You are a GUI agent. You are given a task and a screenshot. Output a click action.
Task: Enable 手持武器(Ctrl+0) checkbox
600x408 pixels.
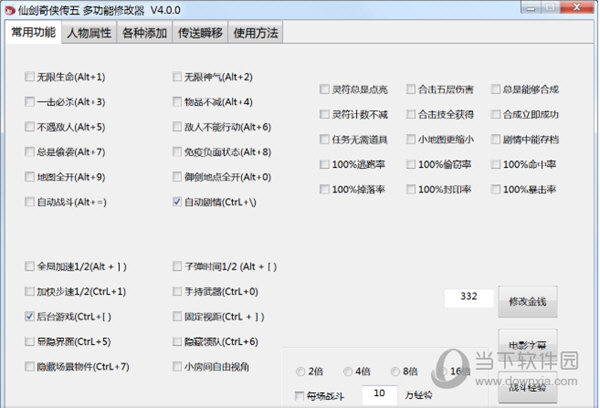[x=177, y=291]
